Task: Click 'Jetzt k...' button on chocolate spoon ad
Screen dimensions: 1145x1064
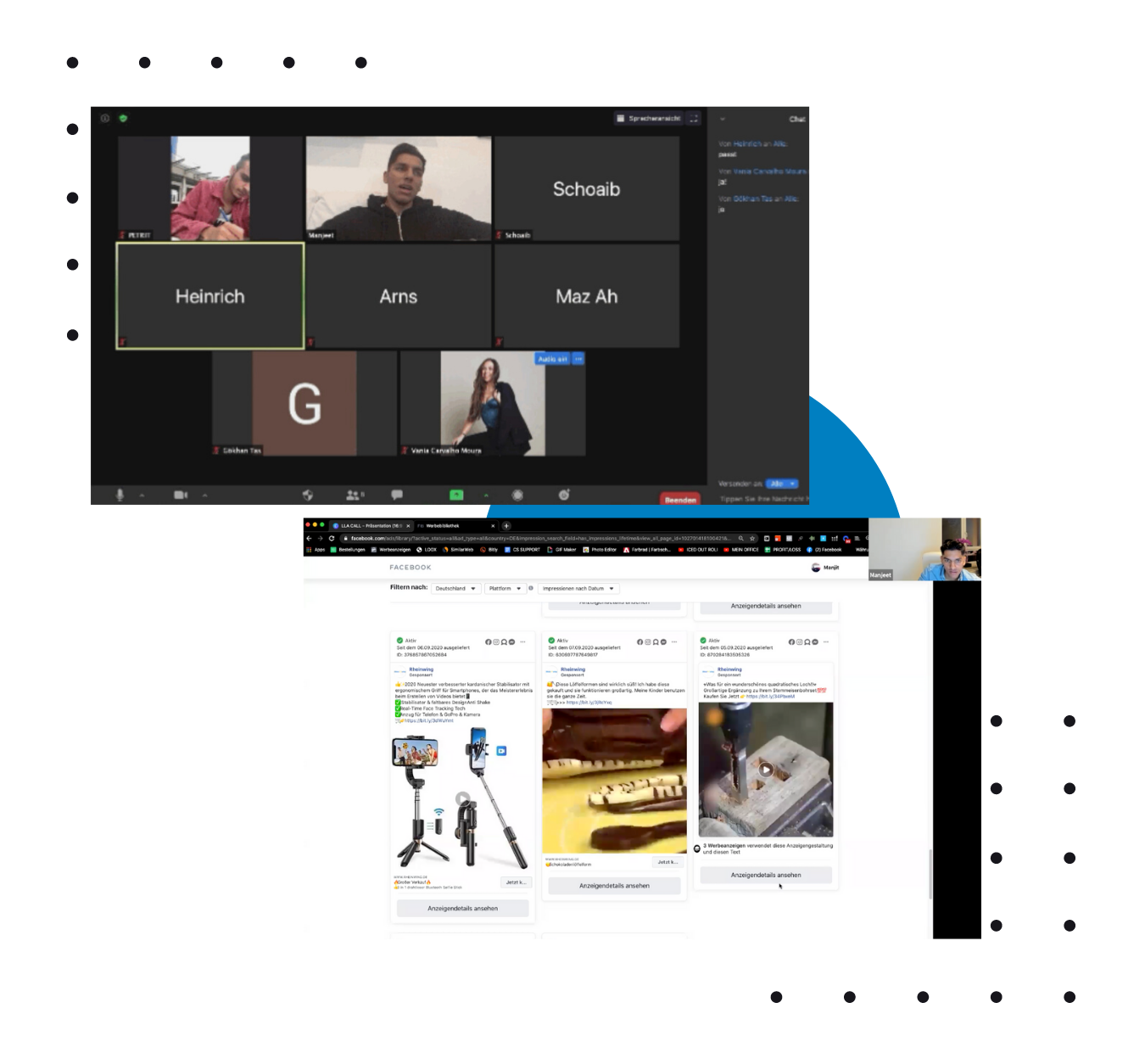Action: [667, 862]
